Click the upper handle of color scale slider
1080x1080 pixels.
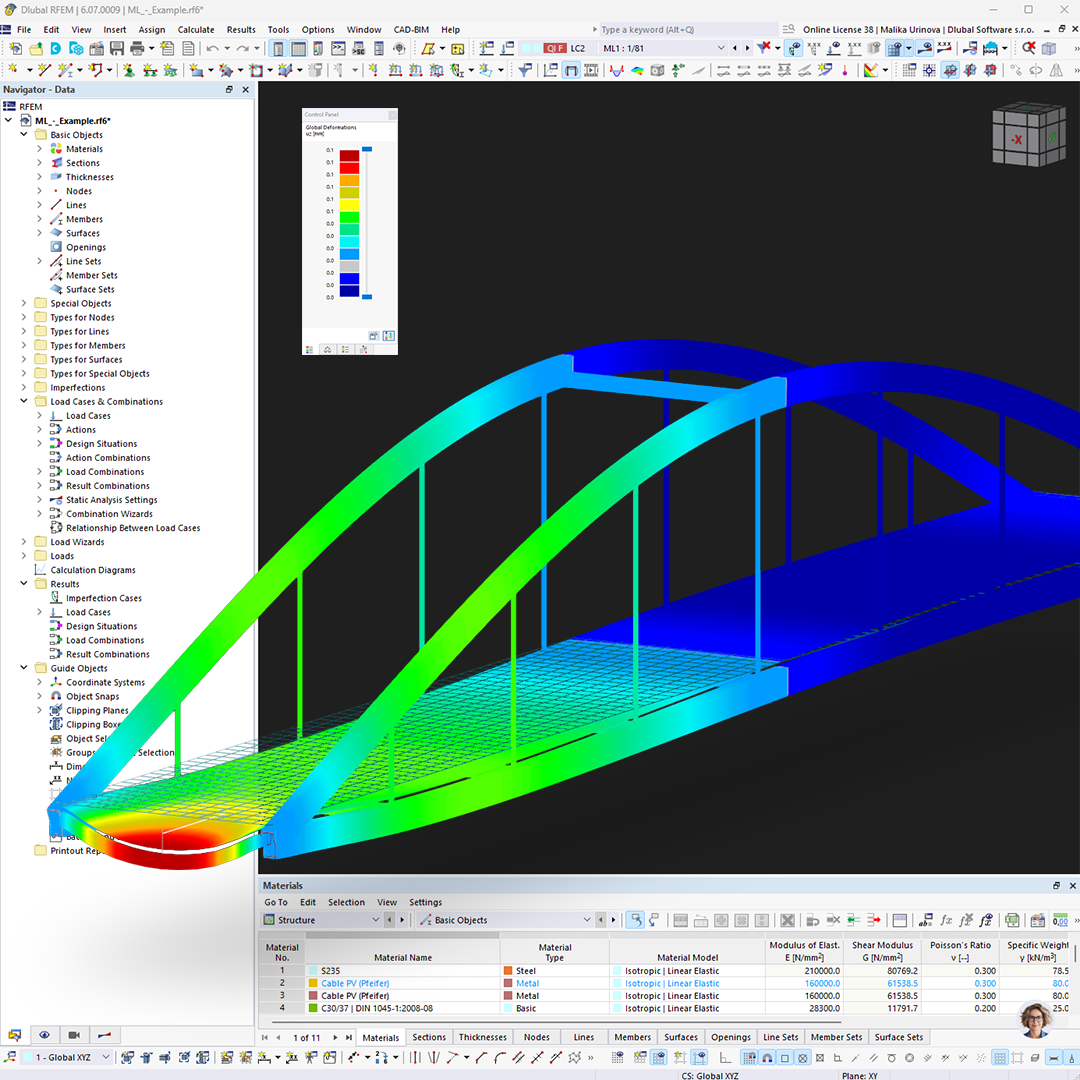pyautogui.click(x=367, y=149)
